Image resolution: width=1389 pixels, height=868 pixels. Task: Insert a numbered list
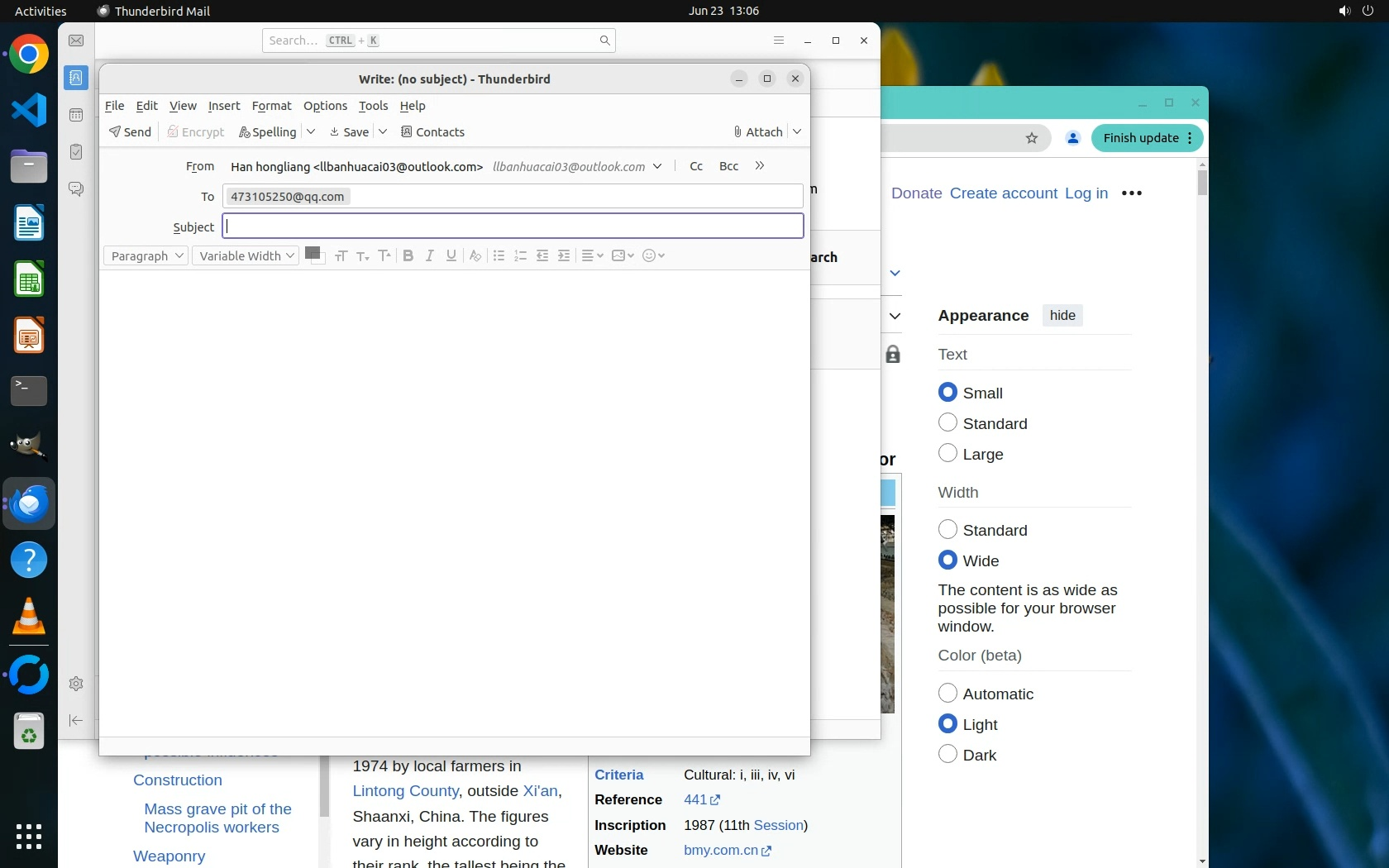coord(520,255)
